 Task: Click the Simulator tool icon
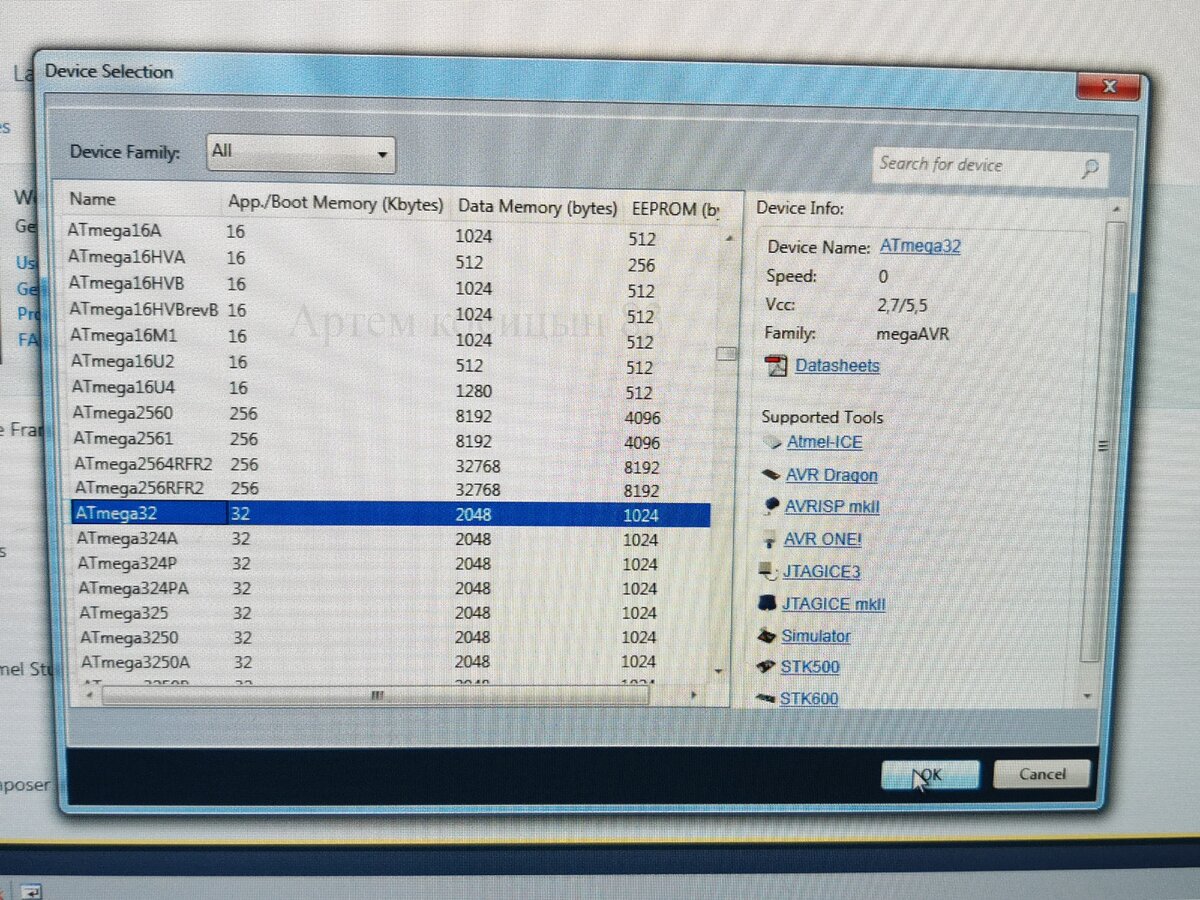coord(766,636)
